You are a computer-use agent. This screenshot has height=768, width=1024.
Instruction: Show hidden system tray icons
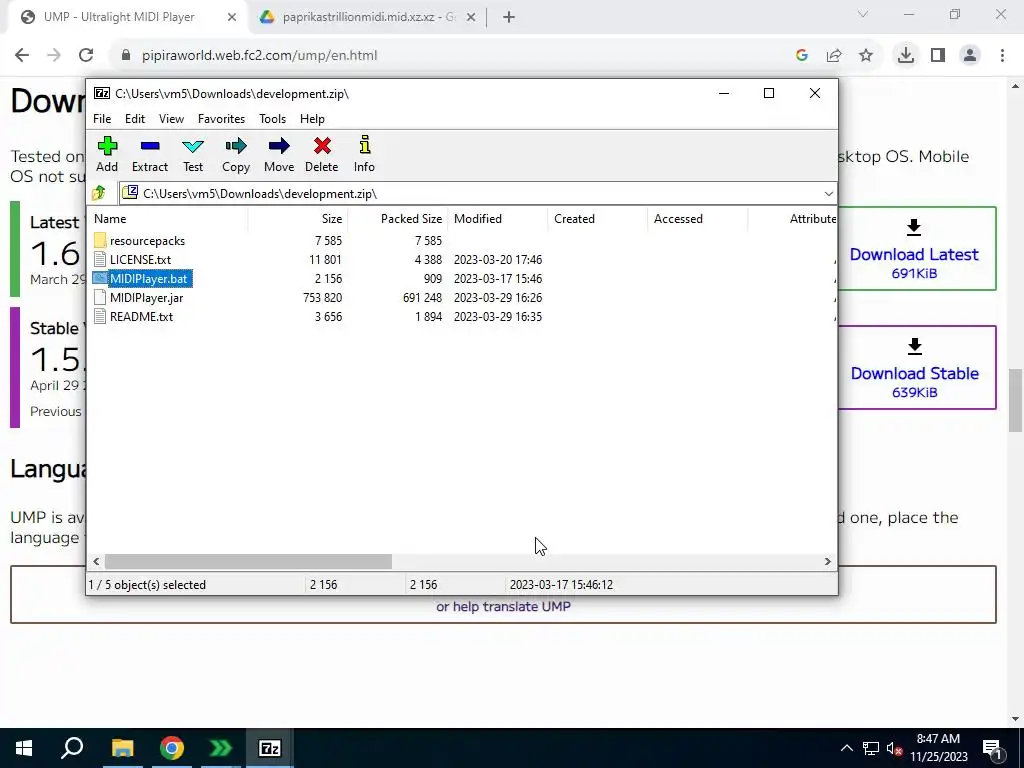(846, 748)
